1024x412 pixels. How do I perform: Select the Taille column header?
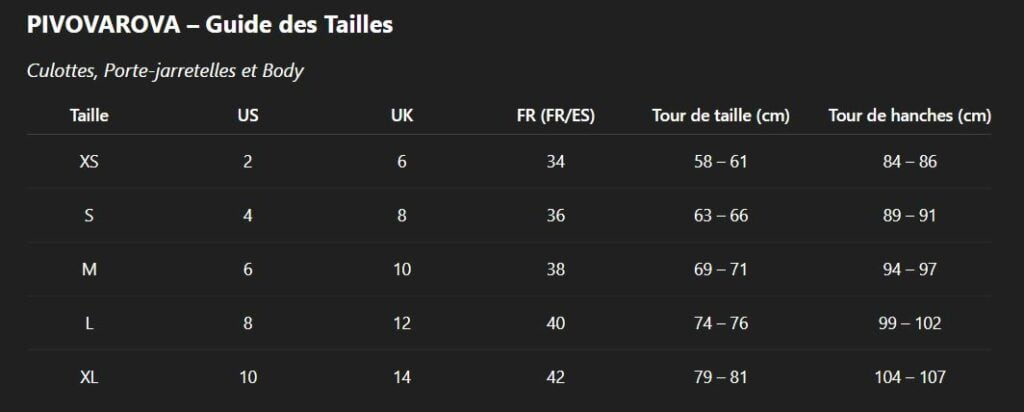(x=89, y=115)
